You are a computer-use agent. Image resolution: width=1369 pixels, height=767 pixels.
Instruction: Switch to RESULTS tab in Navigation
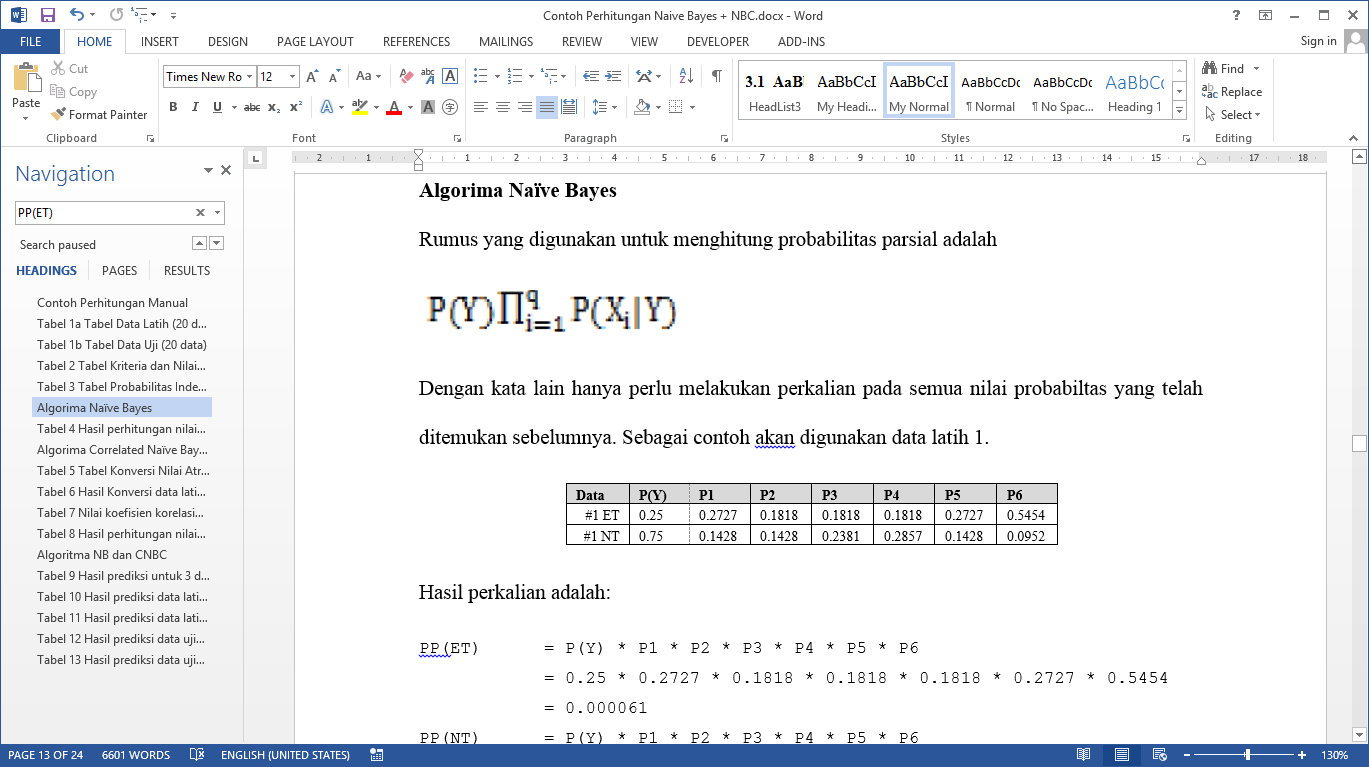click(187, 270)
